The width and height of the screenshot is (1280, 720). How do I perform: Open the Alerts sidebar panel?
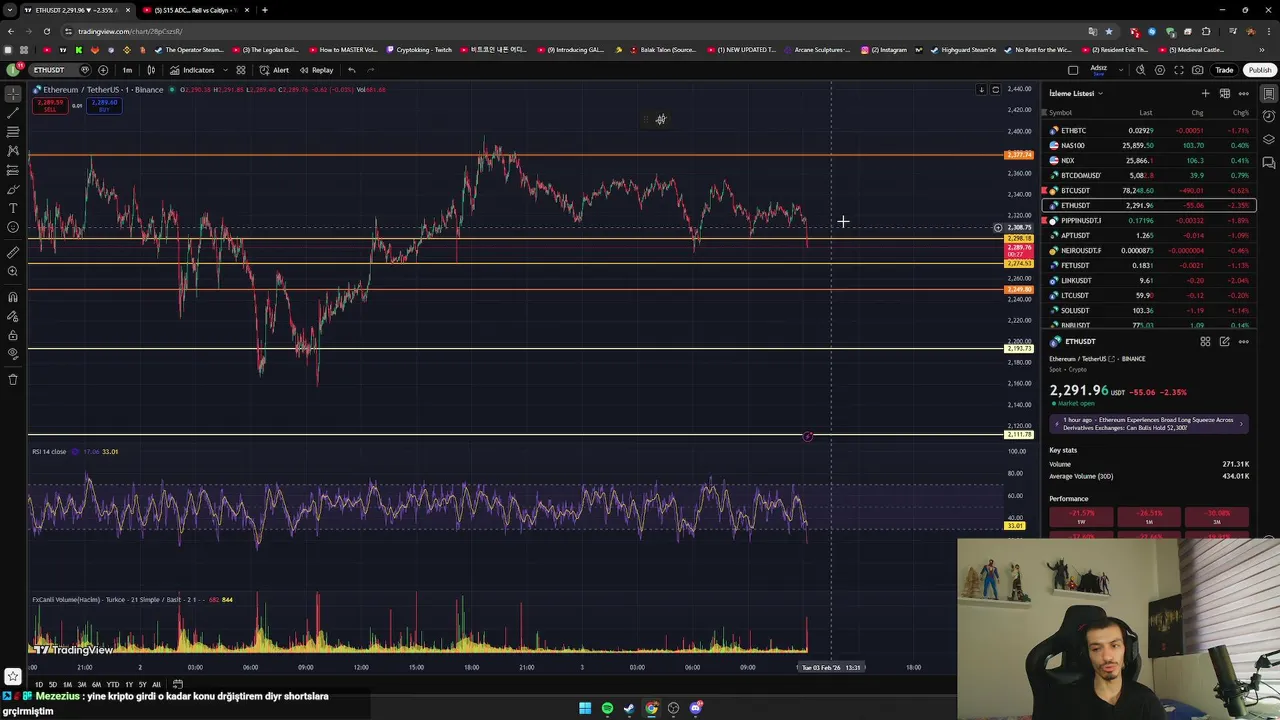tap(1269, 116)
